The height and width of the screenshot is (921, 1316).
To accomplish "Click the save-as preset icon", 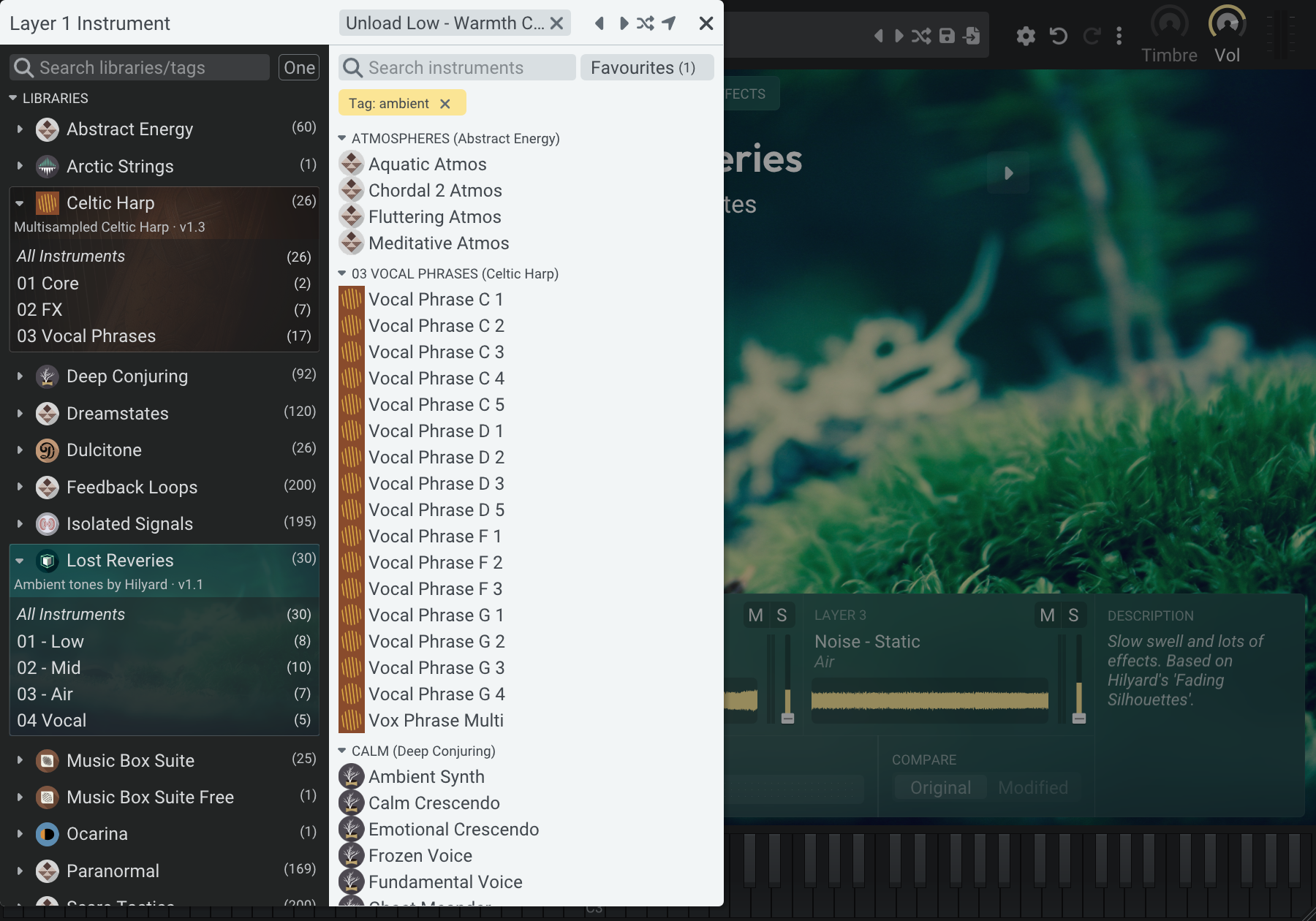I will click(972, 36).
